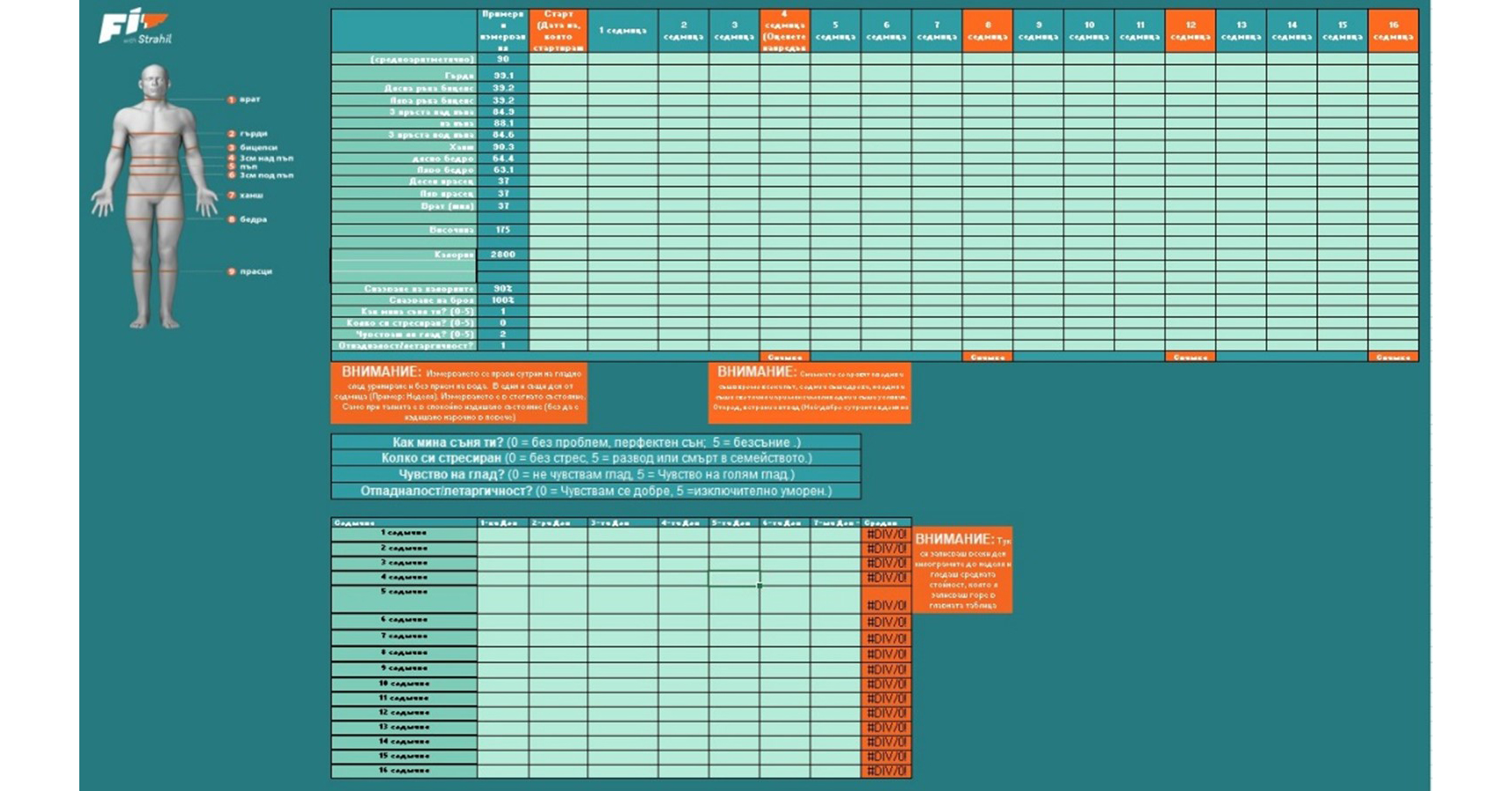The width and height of the screenshot is (1512, 791).
Task: Select the orange '4 седмица' column header
Action: coord(784,31)
